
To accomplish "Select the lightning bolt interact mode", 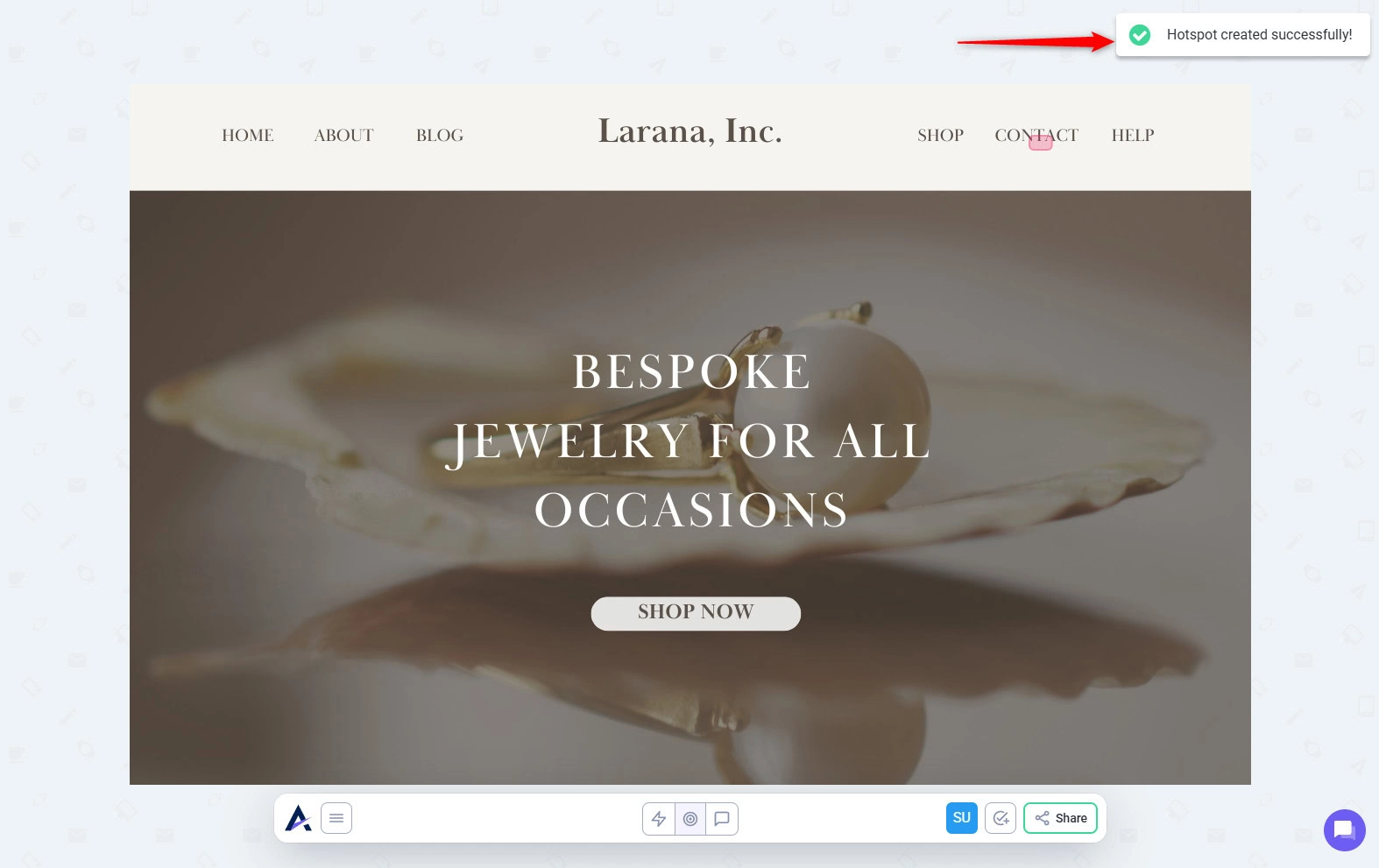I will (x=659, y=819).
